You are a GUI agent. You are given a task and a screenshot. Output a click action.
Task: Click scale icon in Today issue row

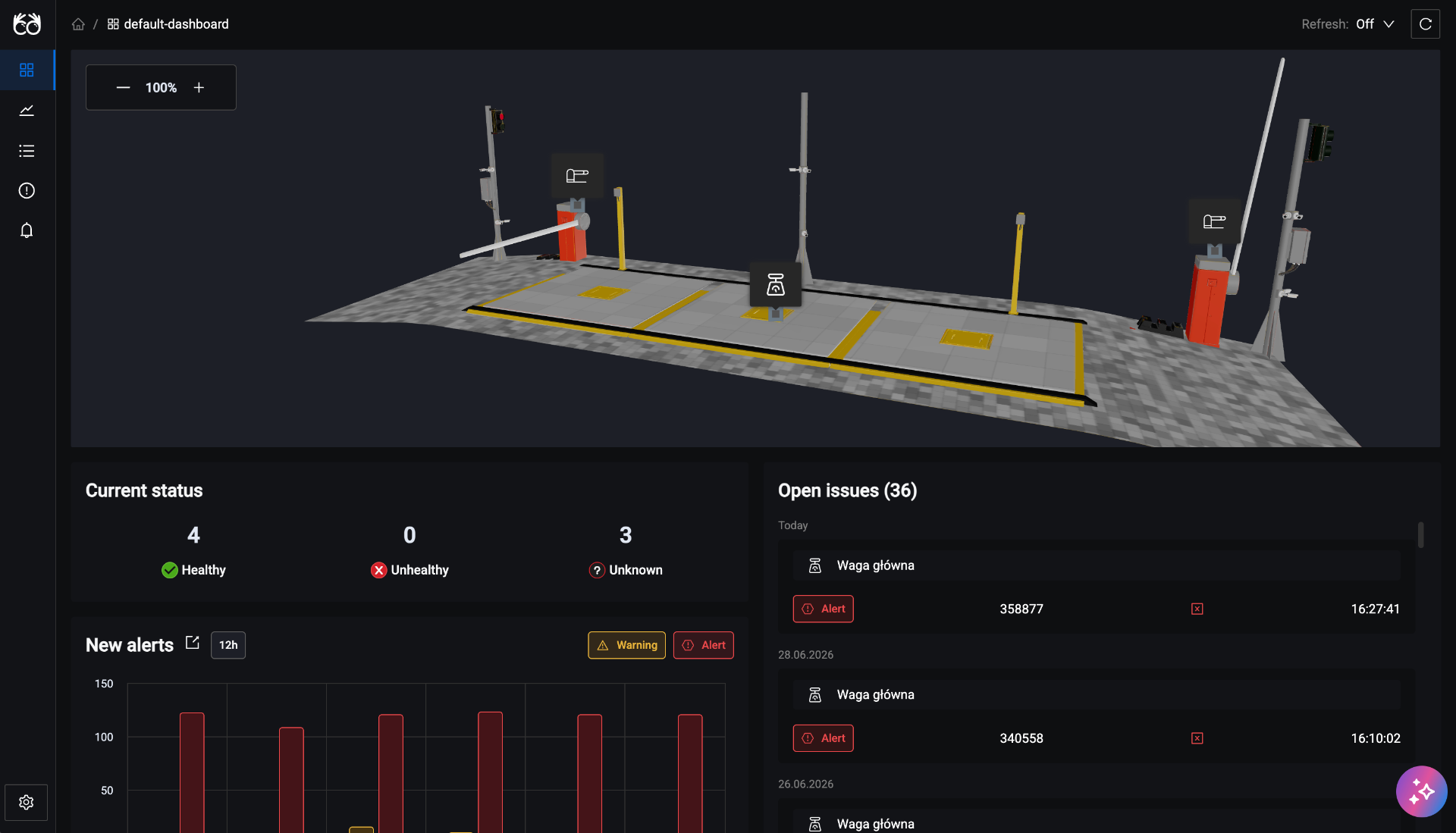coord(815,565)
